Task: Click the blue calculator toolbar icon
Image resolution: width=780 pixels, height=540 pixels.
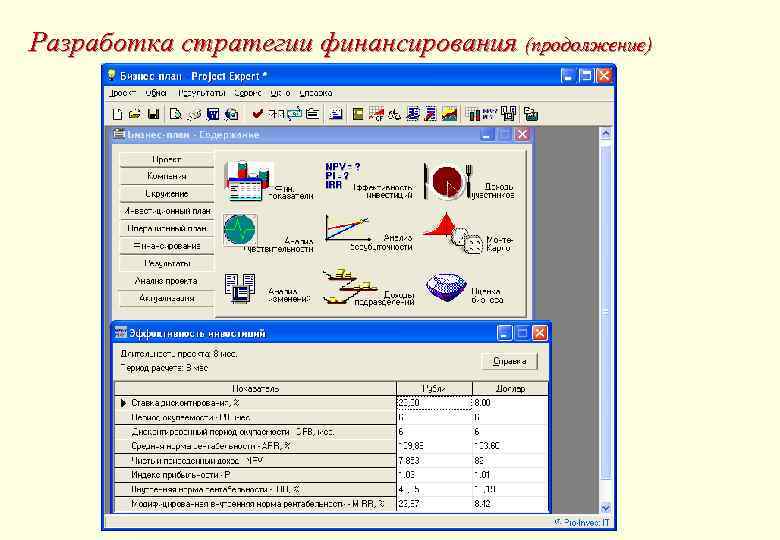Action: click(x=213, y=114)
